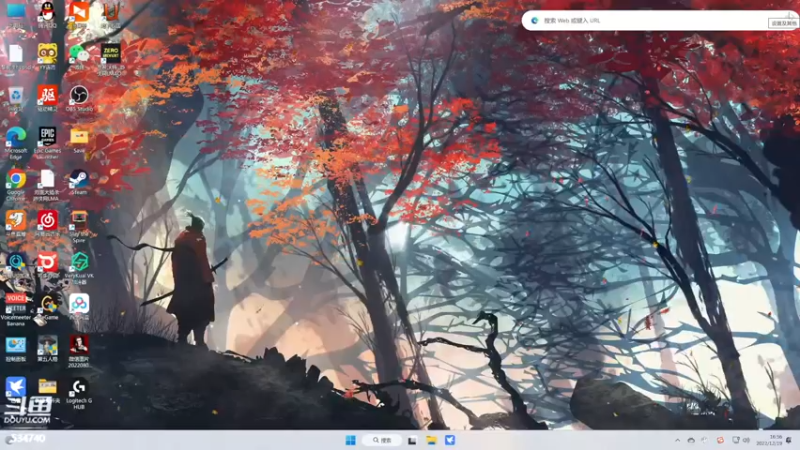Viewport: 800px width, 450px height.
Task: Expand the hidden system tray icons
Action: pyautogui.click(x=677, y=440)
